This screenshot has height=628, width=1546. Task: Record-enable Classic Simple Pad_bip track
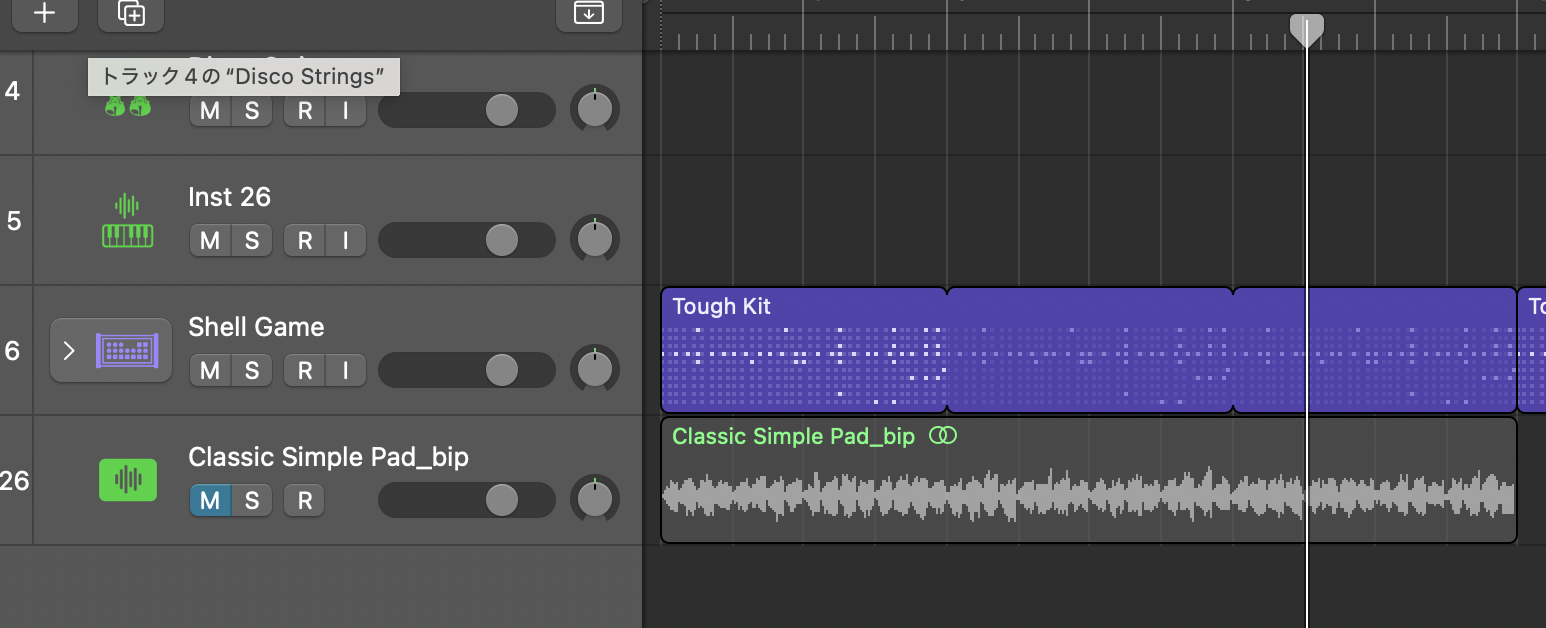point(305,500)
